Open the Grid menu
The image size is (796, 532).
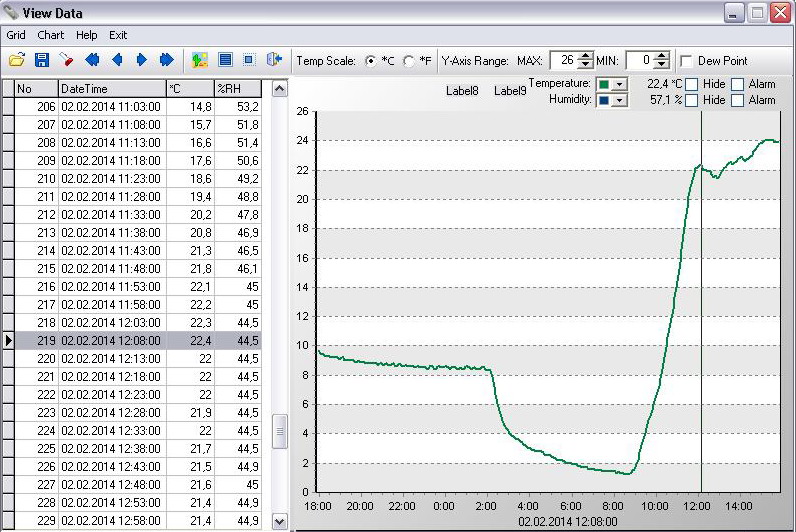click(16, 35)
